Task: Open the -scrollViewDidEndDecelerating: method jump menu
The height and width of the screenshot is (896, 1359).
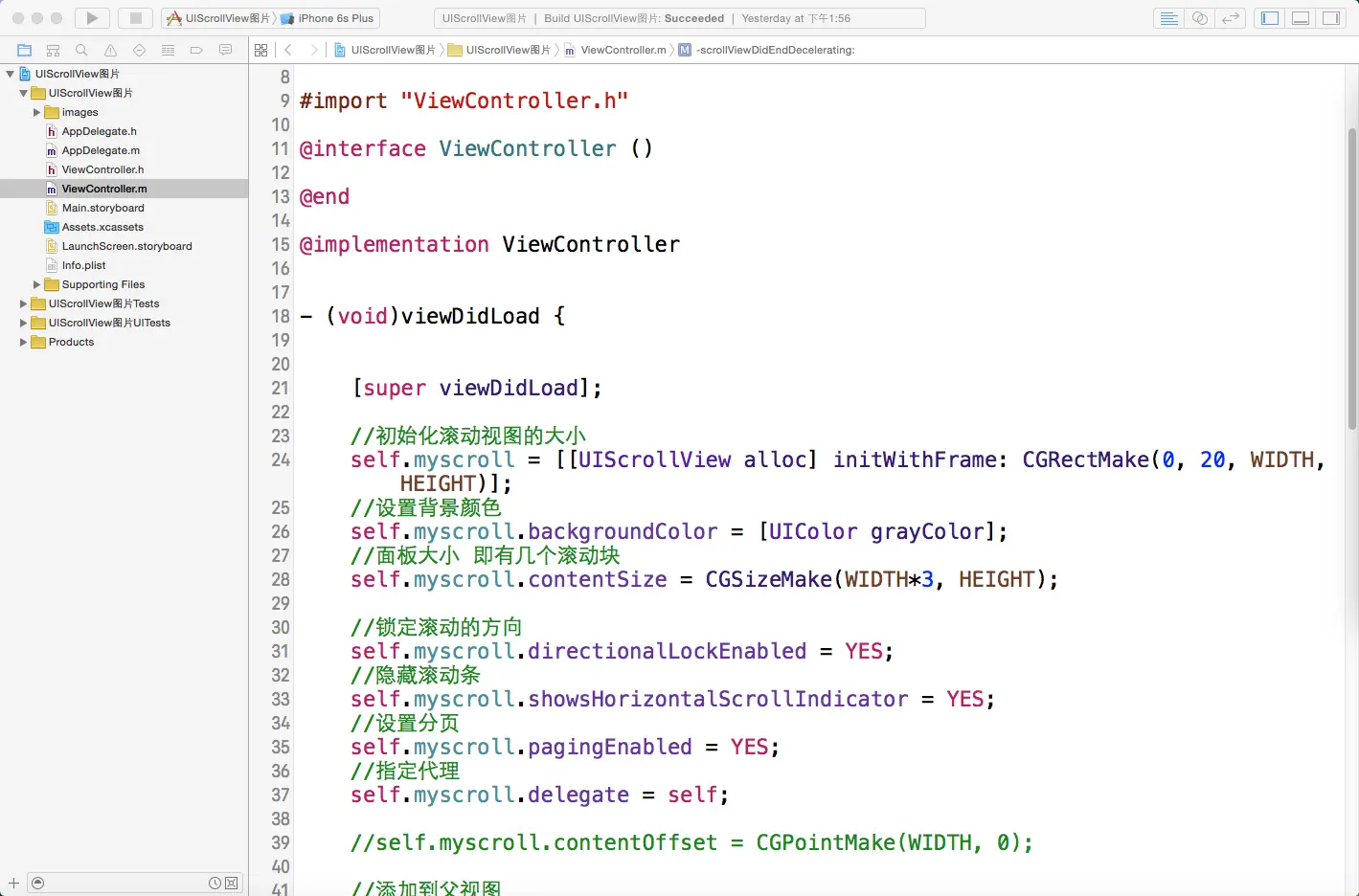Action: click(x=767, y=50)
